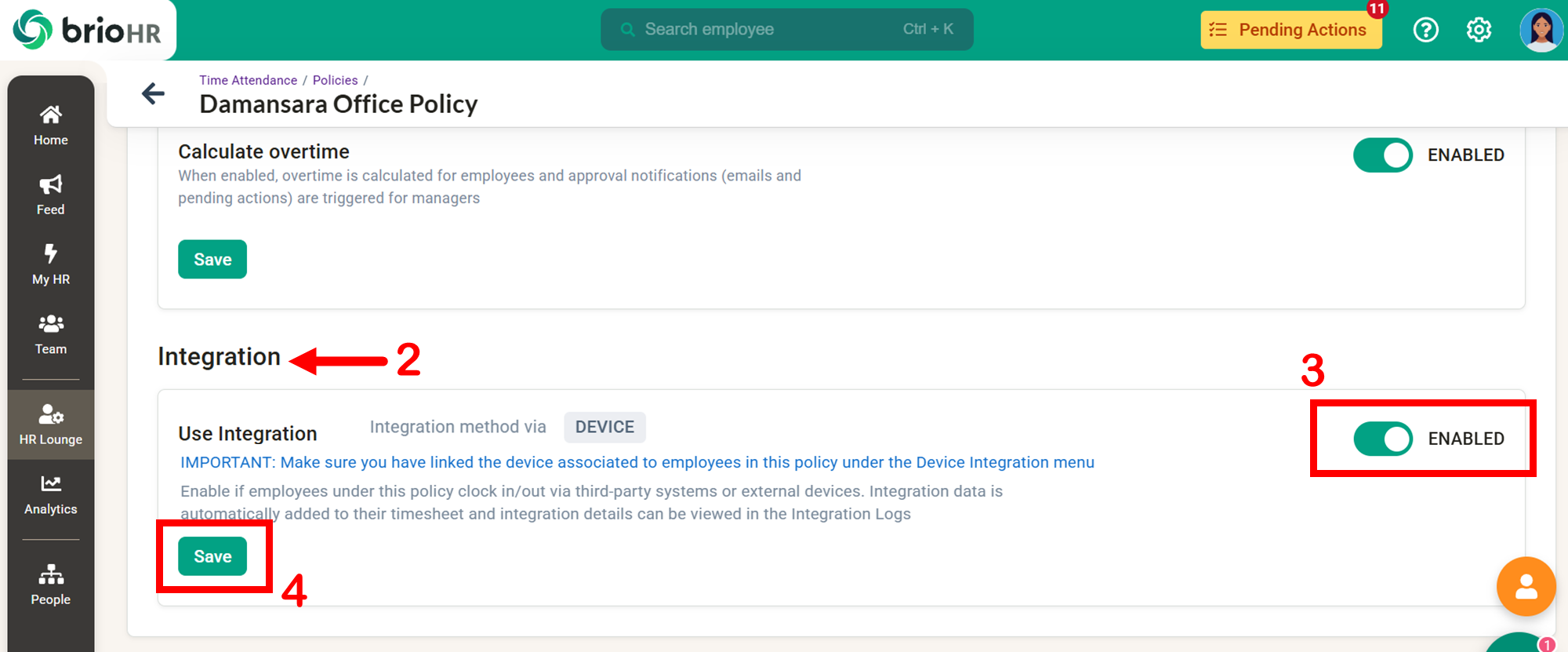1568x652 pixels.
Task: Open the settings gear icon
Action: (1479, 30)
